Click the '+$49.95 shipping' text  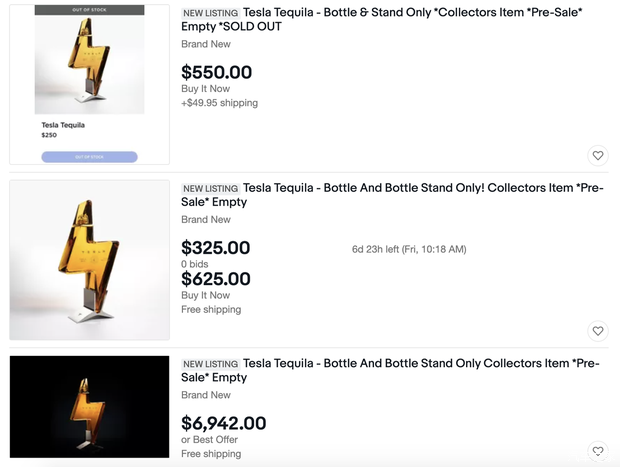pos(219,103)
